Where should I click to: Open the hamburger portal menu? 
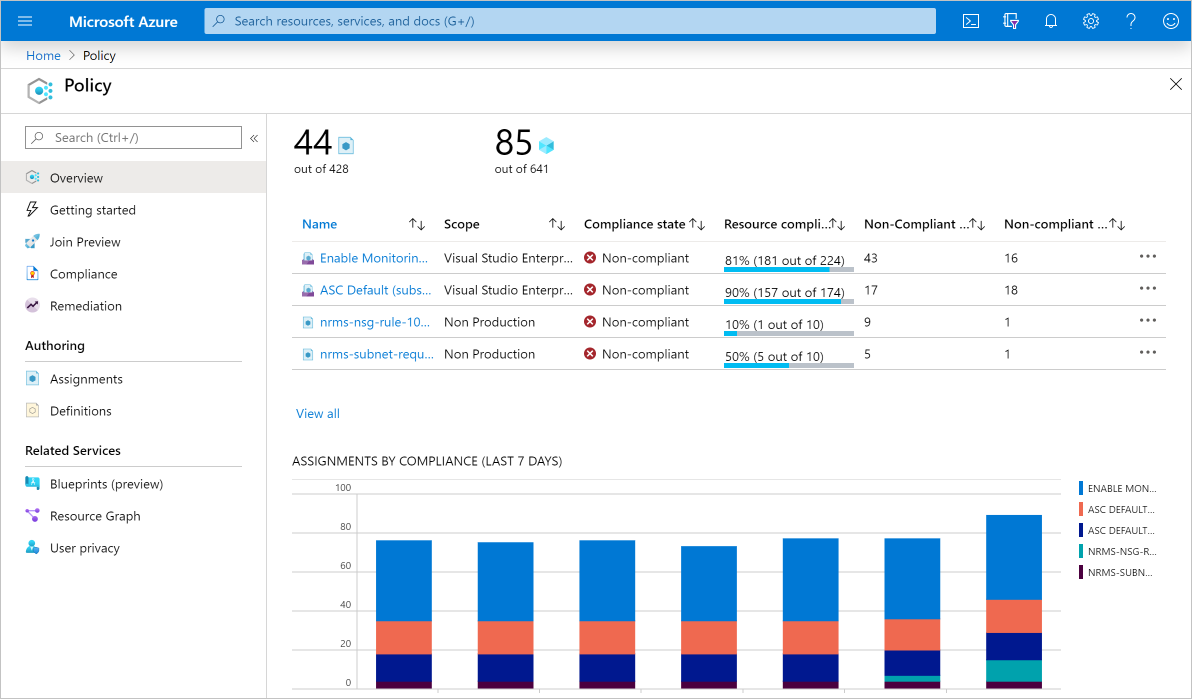tap(25, 21)
